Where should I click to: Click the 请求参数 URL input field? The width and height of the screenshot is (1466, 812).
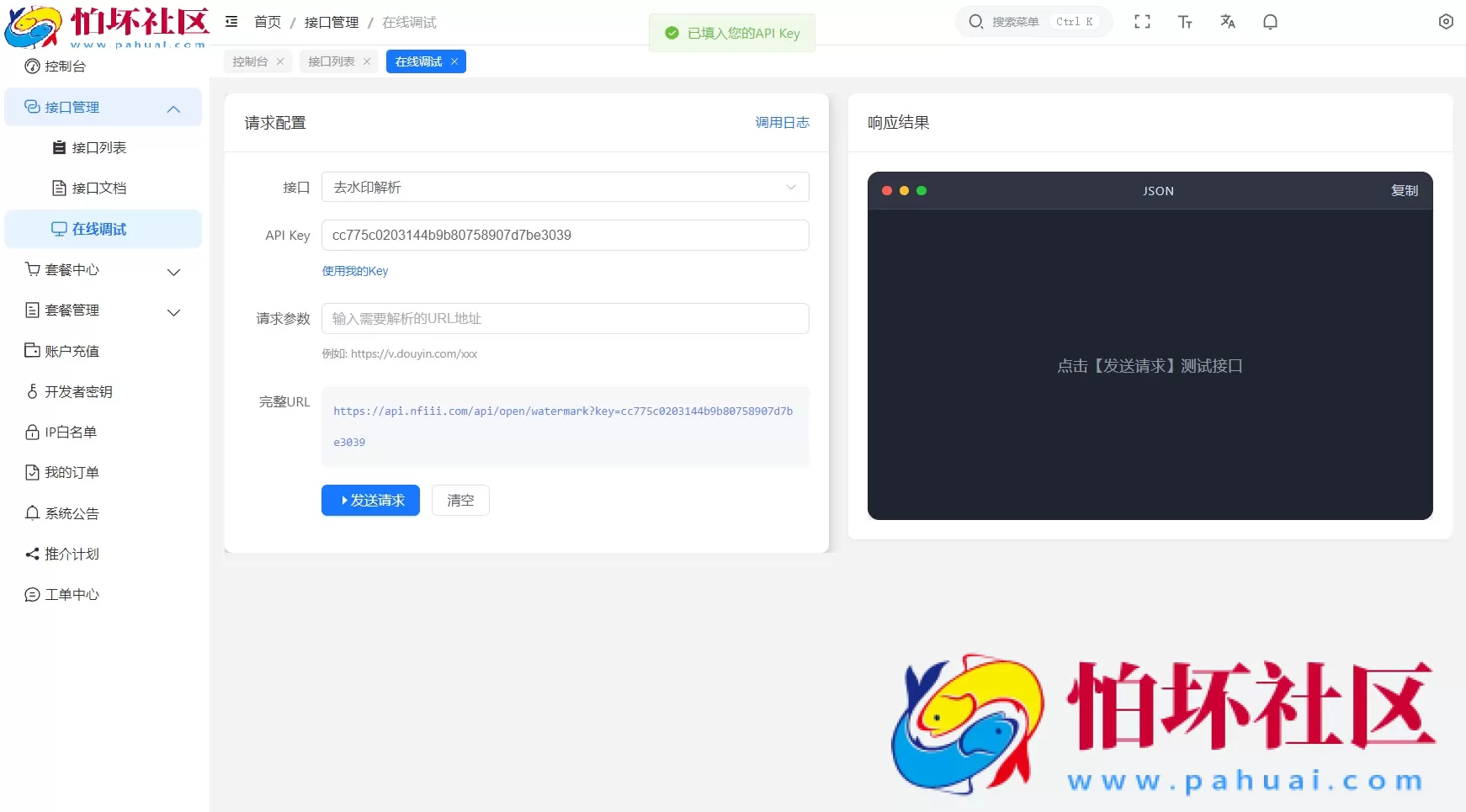click(x=565, y=319)
